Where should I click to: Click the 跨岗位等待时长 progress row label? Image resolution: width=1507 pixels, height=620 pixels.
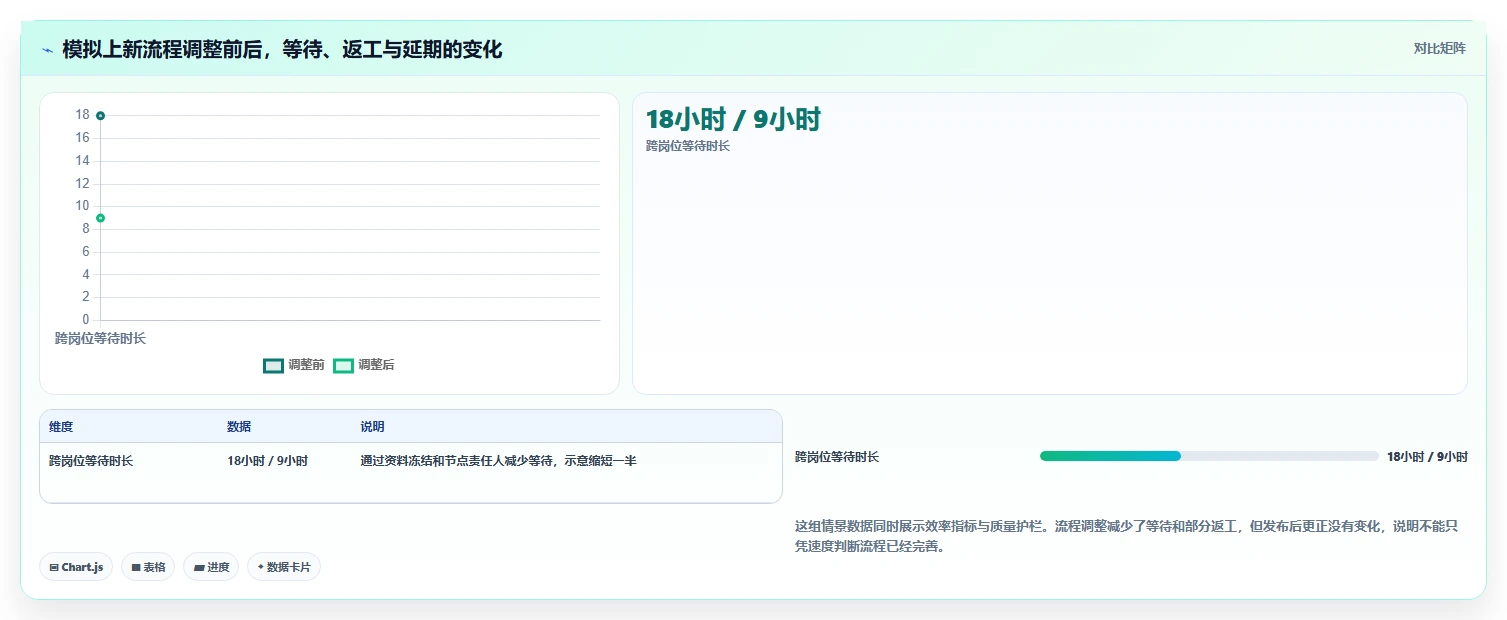click(x=837, y=457)
